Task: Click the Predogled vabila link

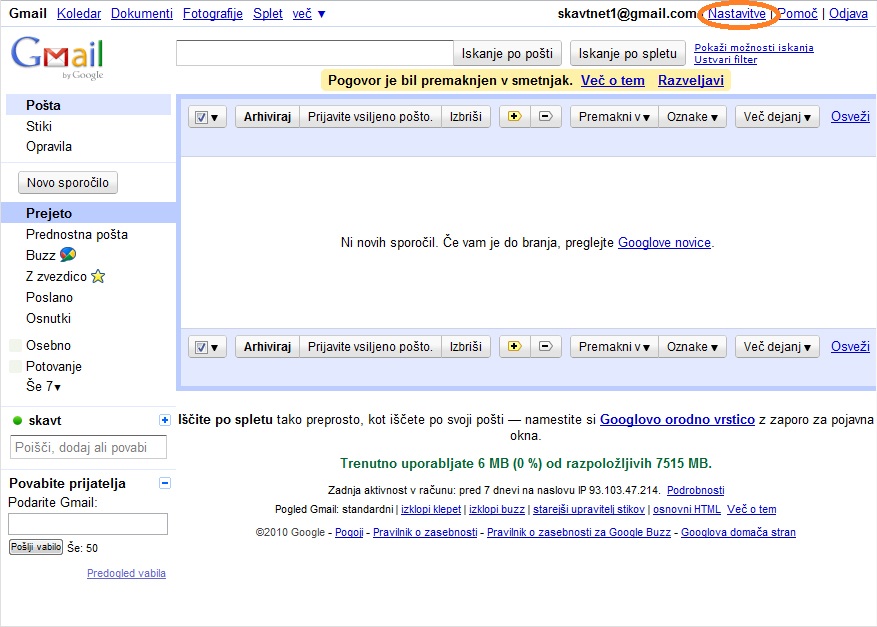Action: 126,573
